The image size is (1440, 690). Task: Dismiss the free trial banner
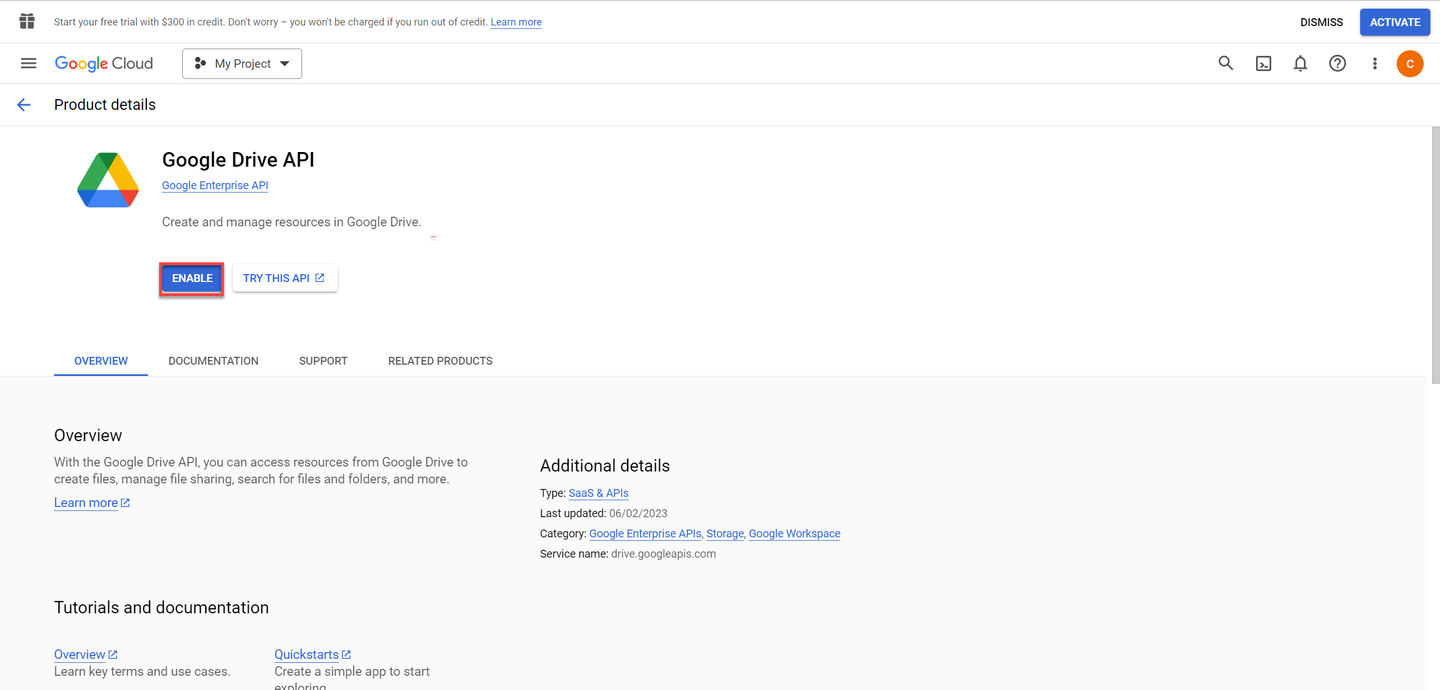click(x=1321, y=22)
